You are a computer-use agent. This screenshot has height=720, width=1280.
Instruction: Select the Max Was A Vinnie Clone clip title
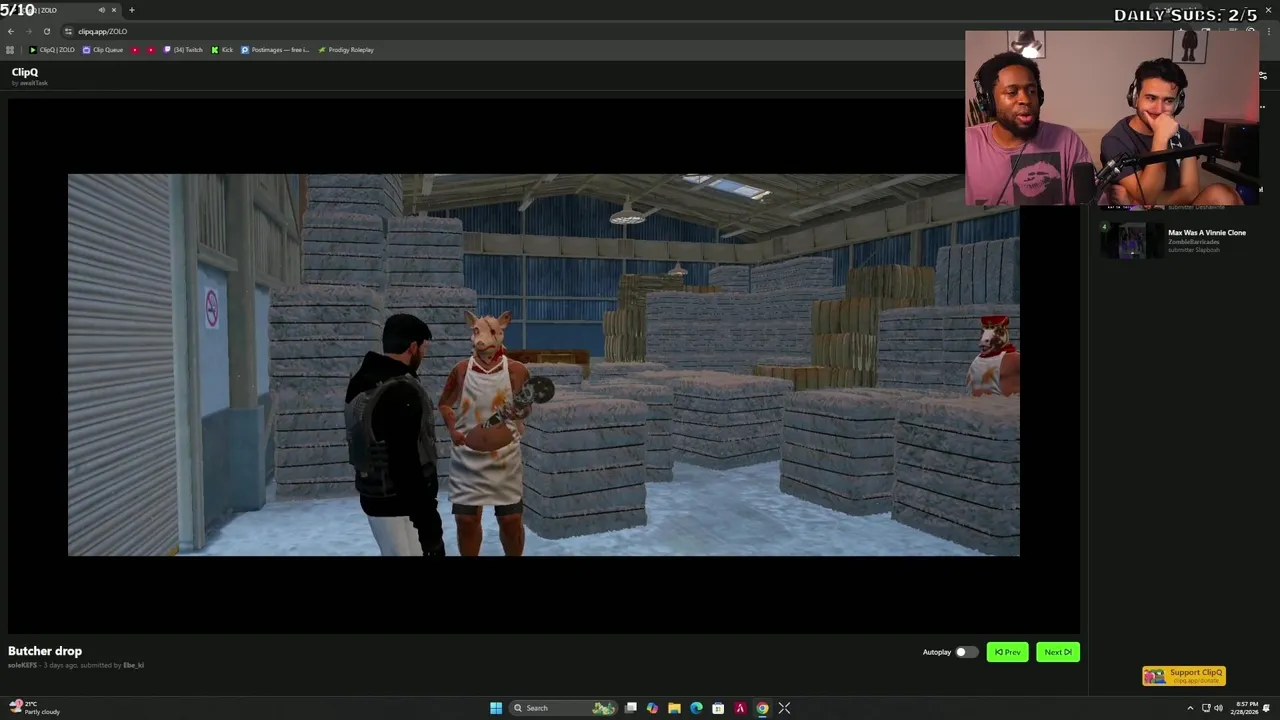(1207, 233)
